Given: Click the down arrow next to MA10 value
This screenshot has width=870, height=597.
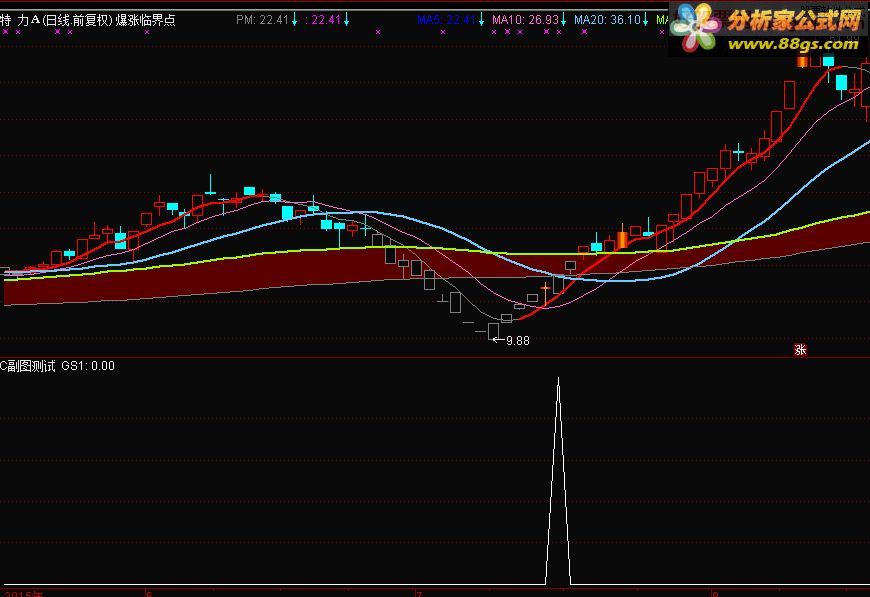Looking at the screenshot, I should [564, 21].
